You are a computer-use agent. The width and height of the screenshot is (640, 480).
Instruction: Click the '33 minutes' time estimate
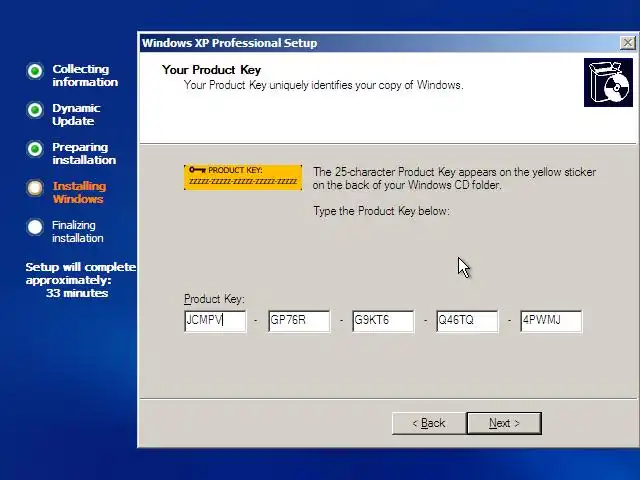(x=77, y=293)
